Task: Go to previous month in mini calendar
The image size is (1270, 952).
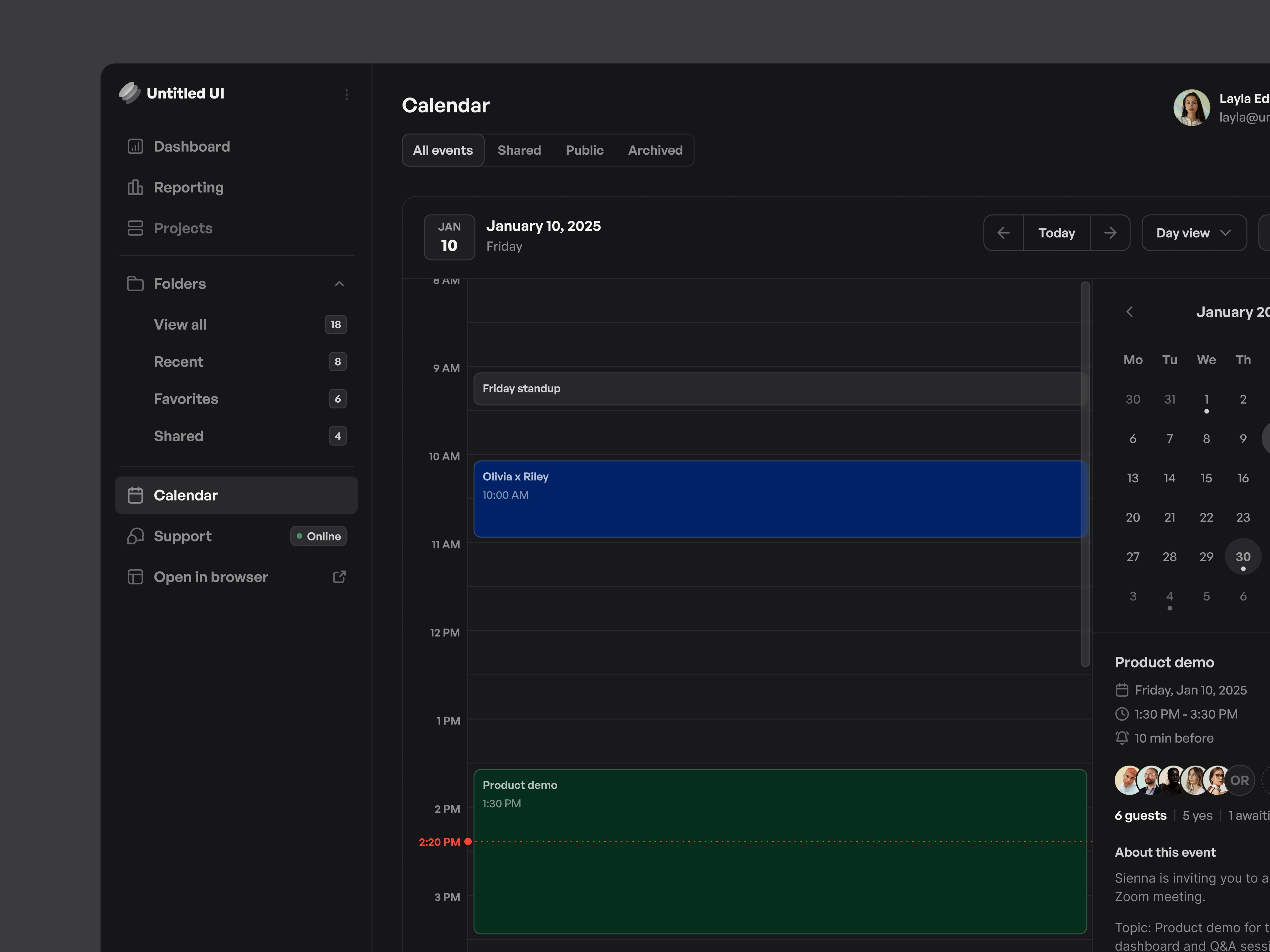Action: 1129,312
